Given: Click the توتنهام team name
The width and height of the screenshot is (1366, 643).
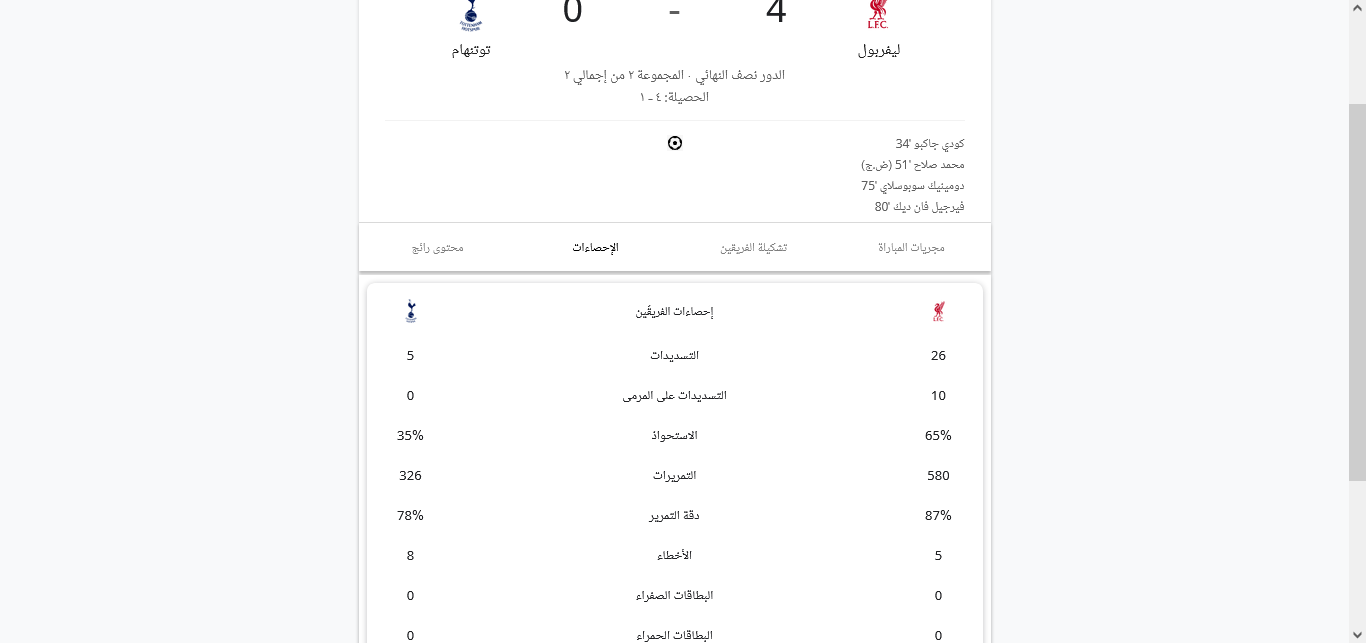Looking at the screenshot, I should tap(470, 49).
